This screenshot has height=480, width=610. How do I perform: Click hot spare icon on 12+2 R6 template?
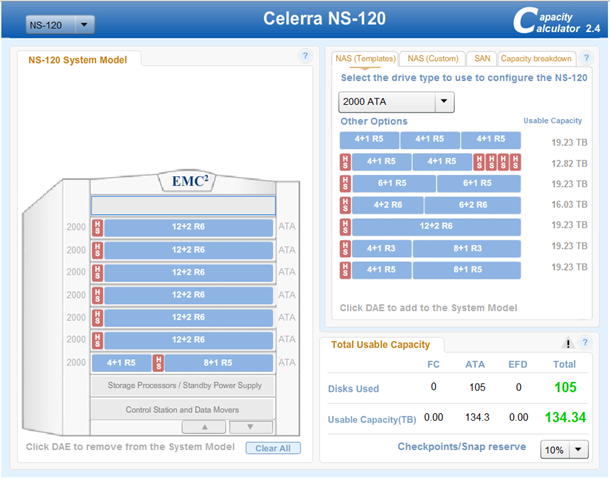(345, 226)
